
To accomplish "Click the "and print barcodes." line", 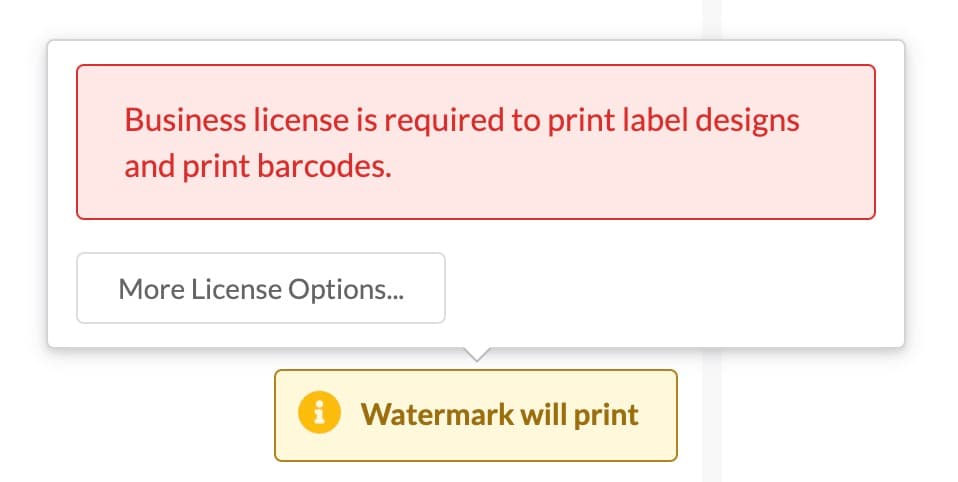I will coord(257,166).
